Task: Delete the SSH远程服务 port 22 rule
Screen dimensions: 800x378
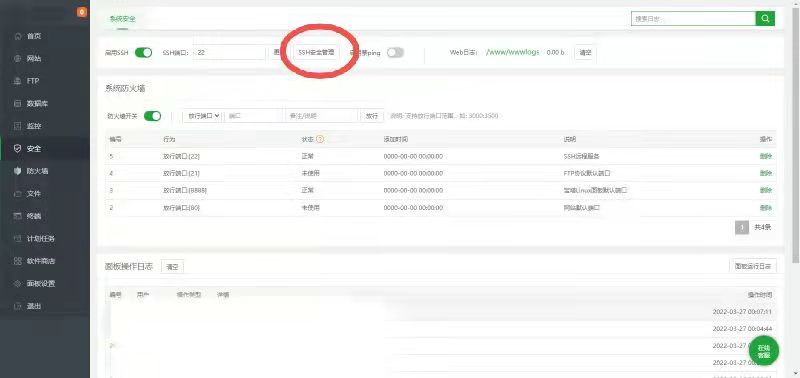Action: pyautogui.click(x=765, y=156)
